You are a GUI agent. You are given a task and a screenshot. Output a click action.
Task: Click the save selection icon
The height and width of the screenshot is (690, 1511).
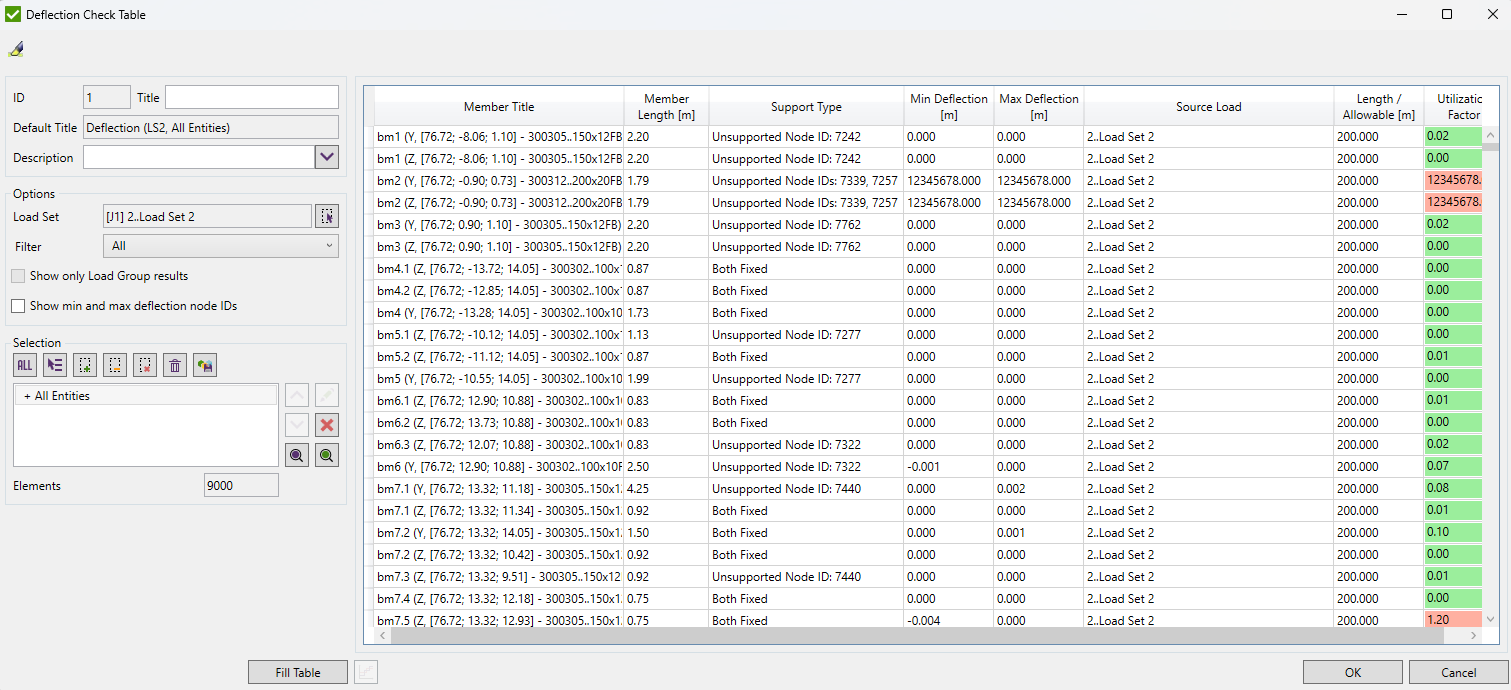click(x=204, y=365)
